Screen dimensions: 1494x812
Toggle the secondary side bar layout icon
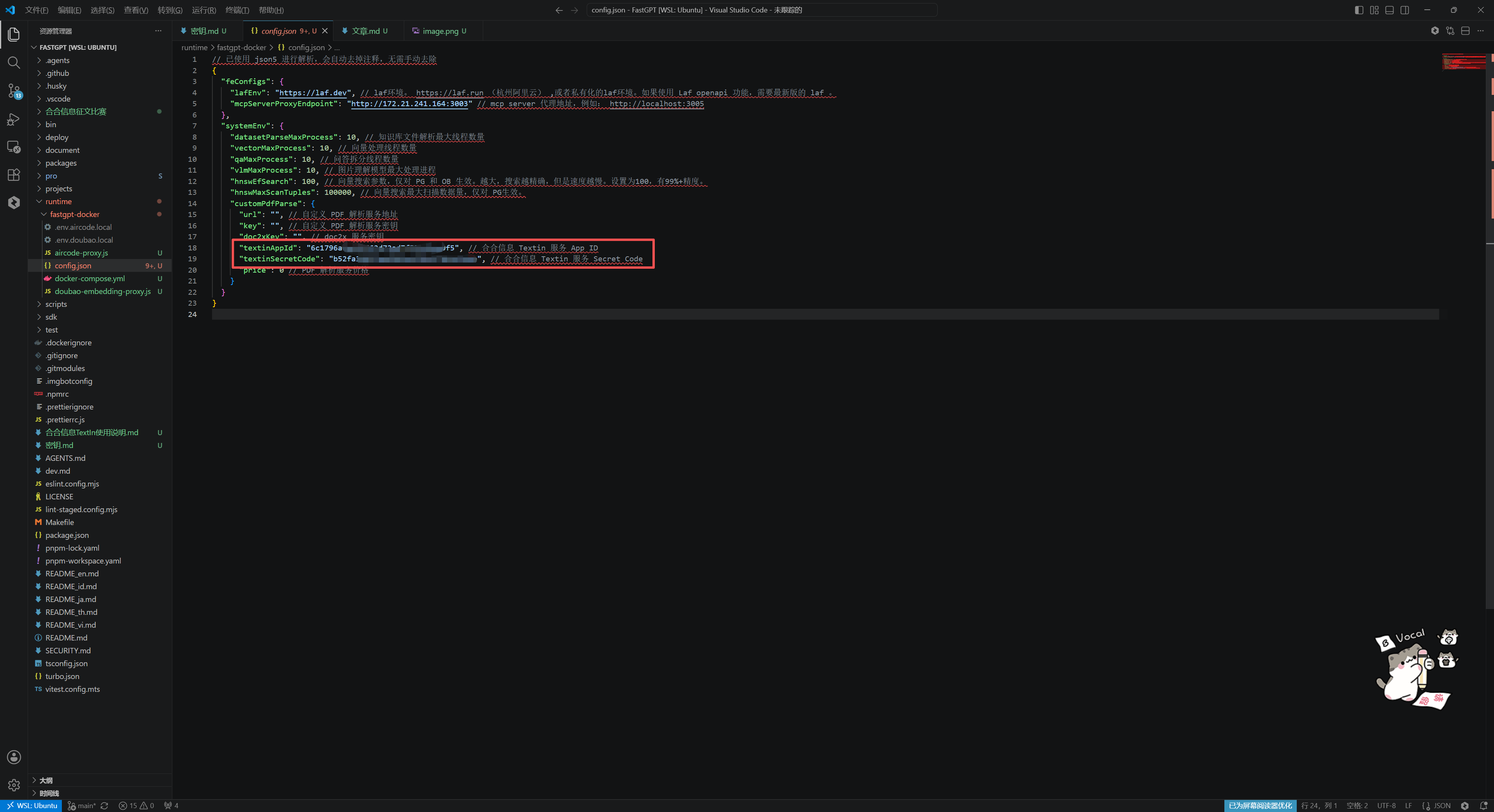click(1405, 10)
